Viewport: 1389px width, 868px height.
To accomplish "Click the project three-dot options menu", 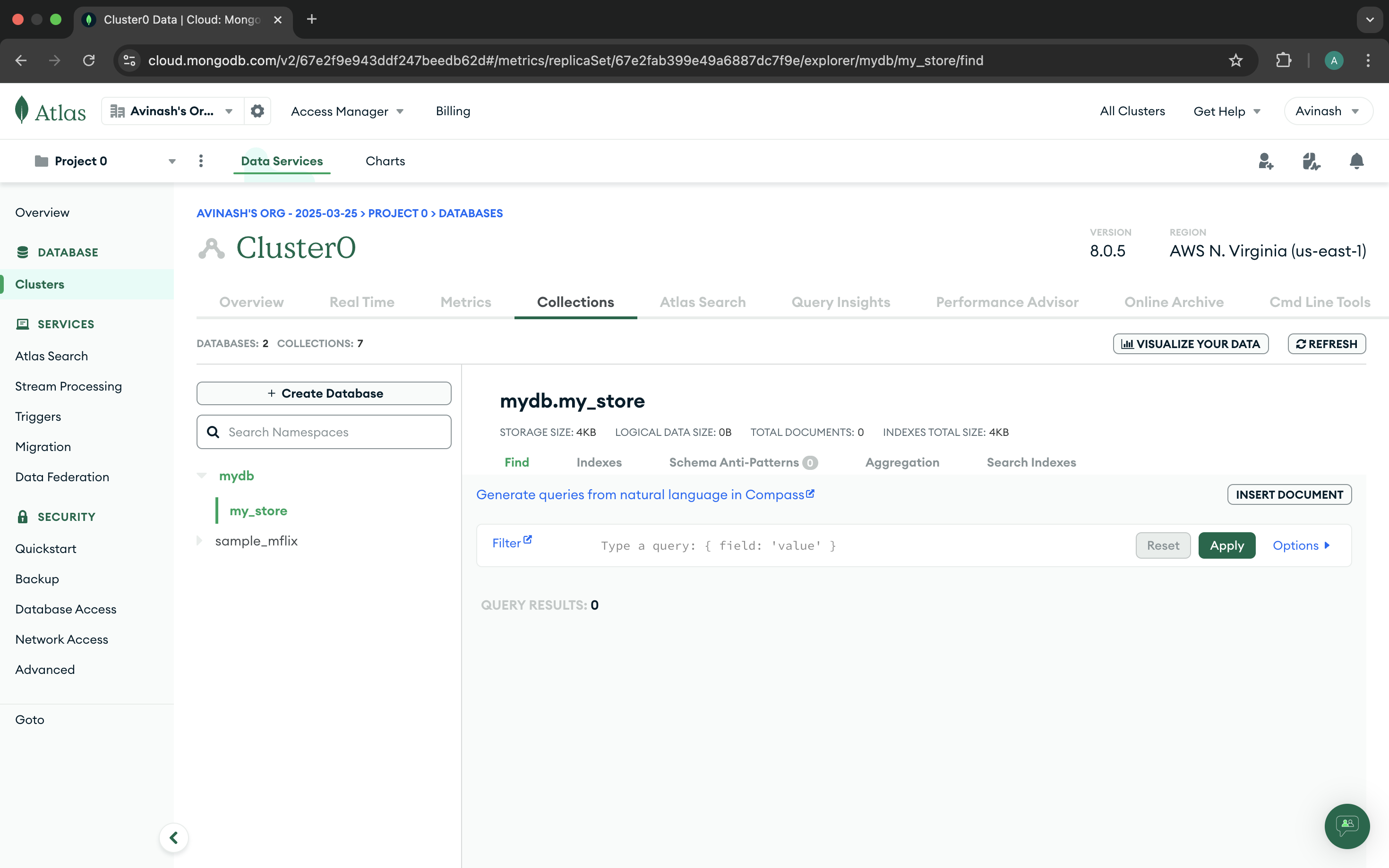I will [201, 162].
